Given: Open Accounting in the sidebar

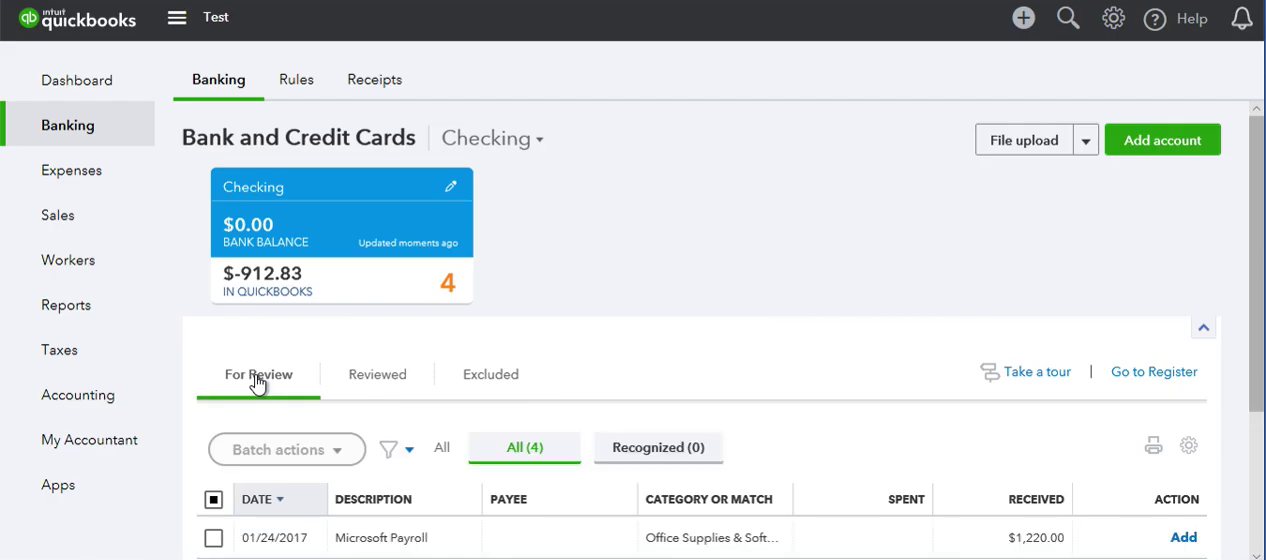Looking at the screenshot, I should pos(77,395).
